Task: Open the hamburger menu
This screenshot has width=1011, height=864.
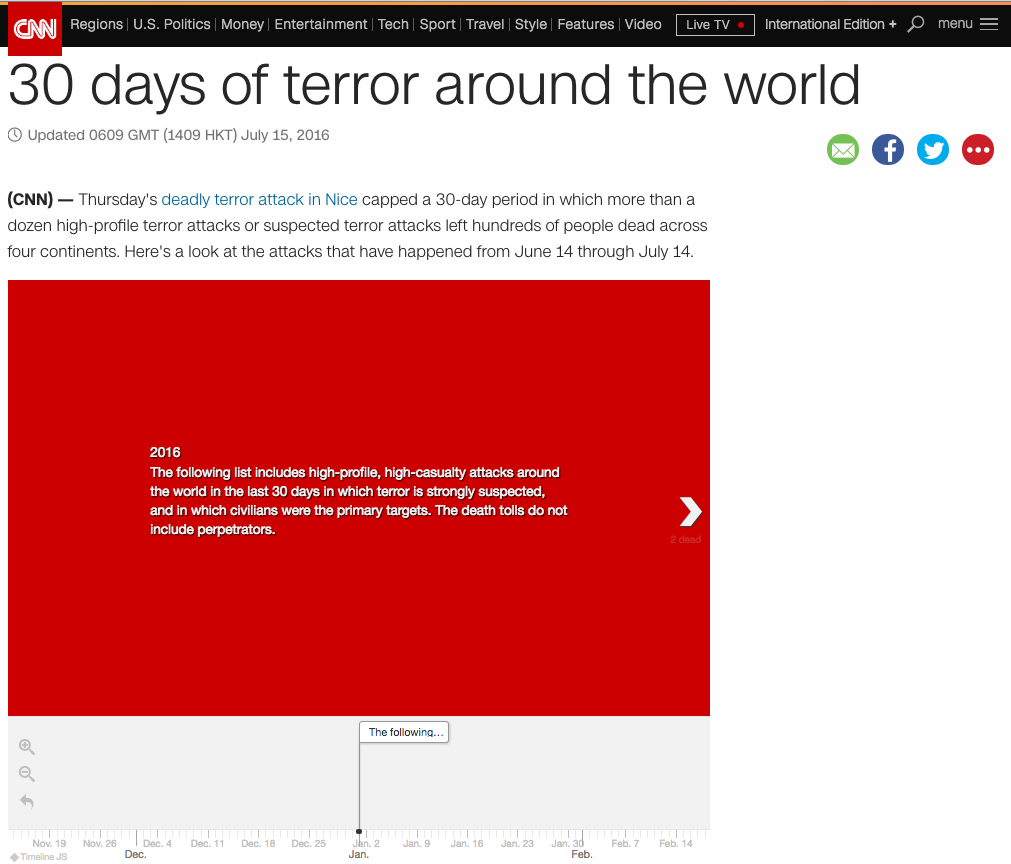Action: [x=968, y=24]
